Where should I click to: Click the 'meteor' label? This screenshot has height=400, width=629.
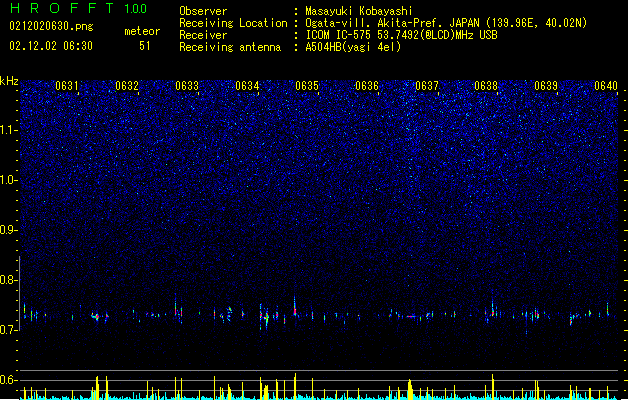(142, 31)
